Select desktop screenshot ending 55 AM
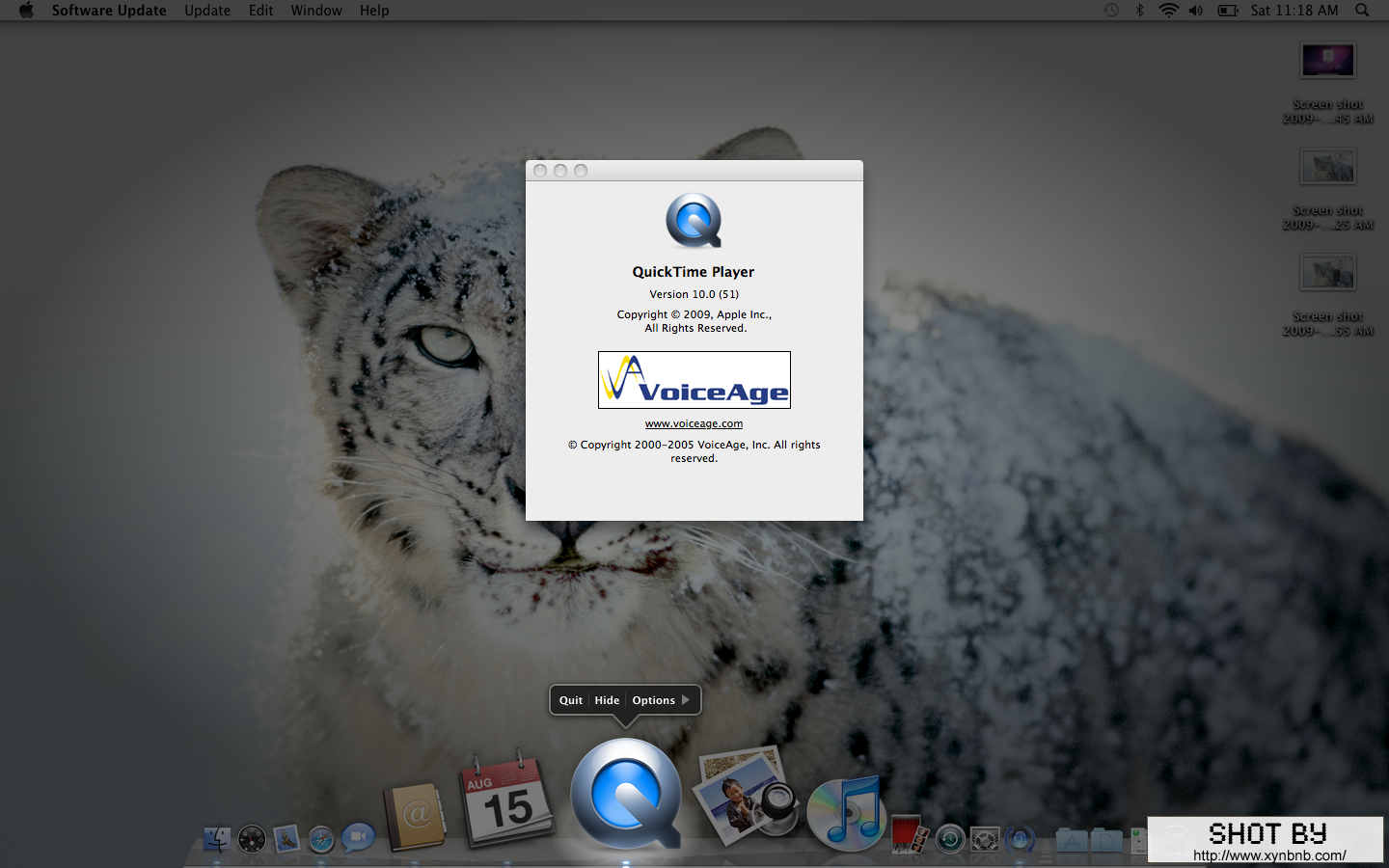Screen dimensions: 1389x868 click(1328, 294)
